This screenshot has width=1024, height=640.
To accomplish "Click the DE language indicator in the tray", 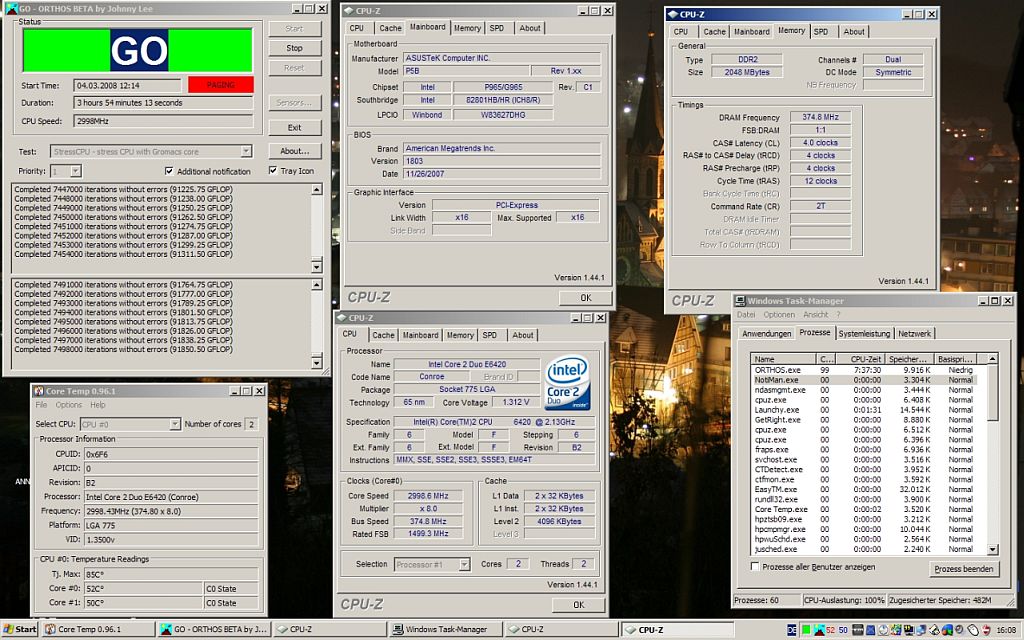I will pos(792,630).
